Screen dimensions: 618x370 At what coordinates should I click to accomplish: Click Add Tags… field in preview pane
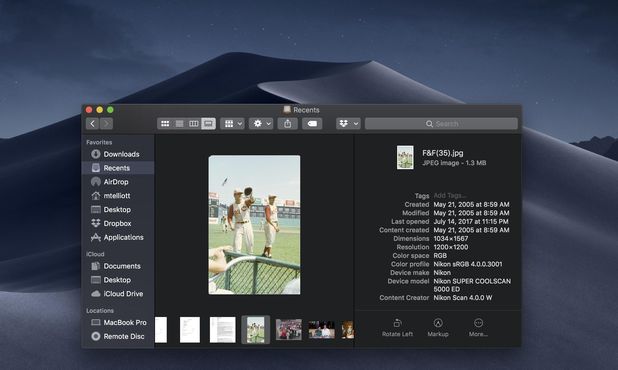[450, 195]
